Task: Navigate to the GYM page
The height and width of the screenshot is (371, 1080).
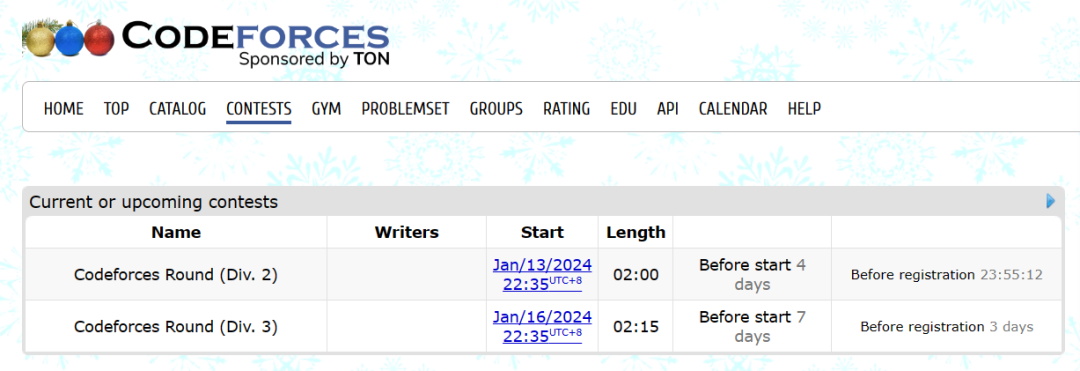Action: pos(326,109)
